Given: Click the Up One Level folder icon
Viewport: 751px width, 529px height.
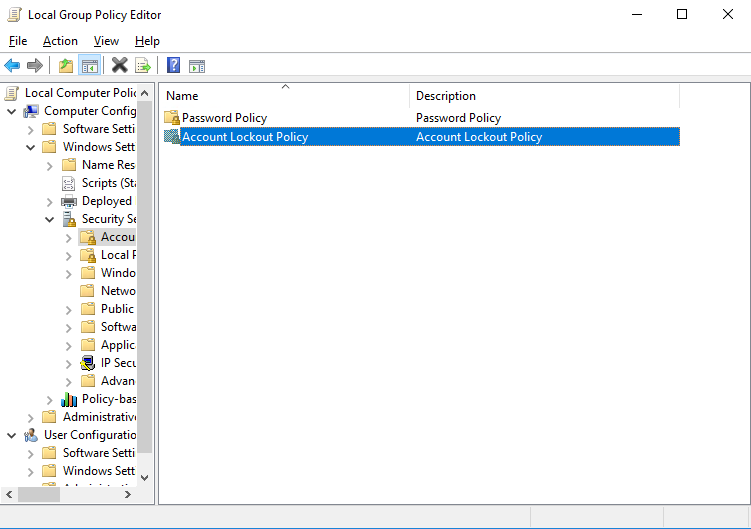Looking at the screenshot, I should (x=66, y=66).
